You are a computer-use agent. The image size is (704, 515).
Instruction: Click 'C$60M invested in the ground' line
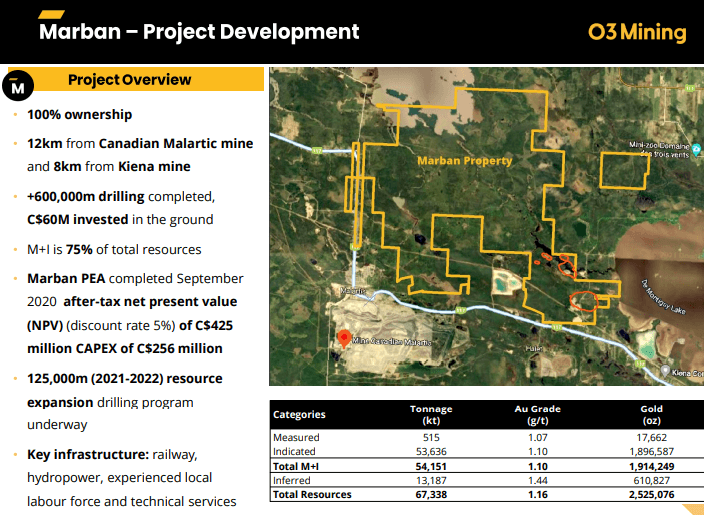point(120,220)
